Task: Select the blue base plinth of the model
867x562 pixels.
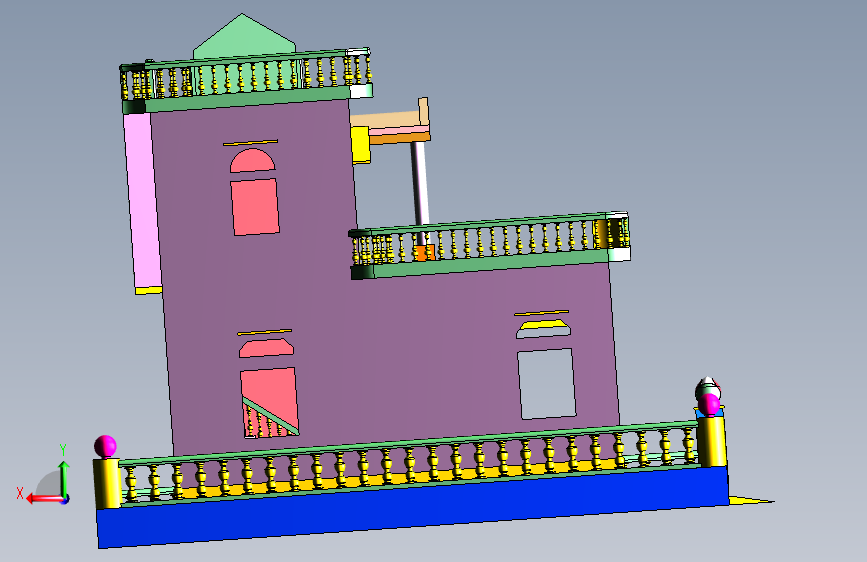Action: pyautogui.click(x=414, y=507)
